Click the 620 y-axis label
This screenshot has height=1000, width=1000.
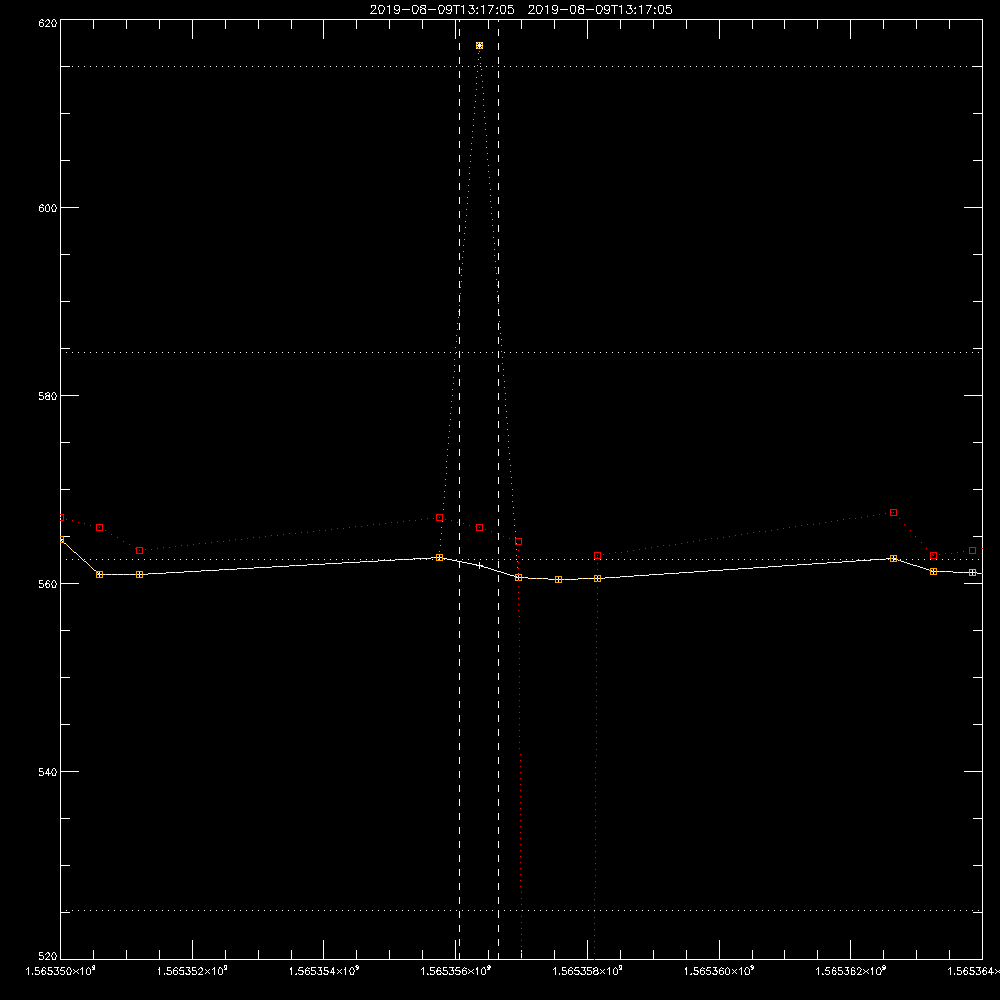[48, 23]
